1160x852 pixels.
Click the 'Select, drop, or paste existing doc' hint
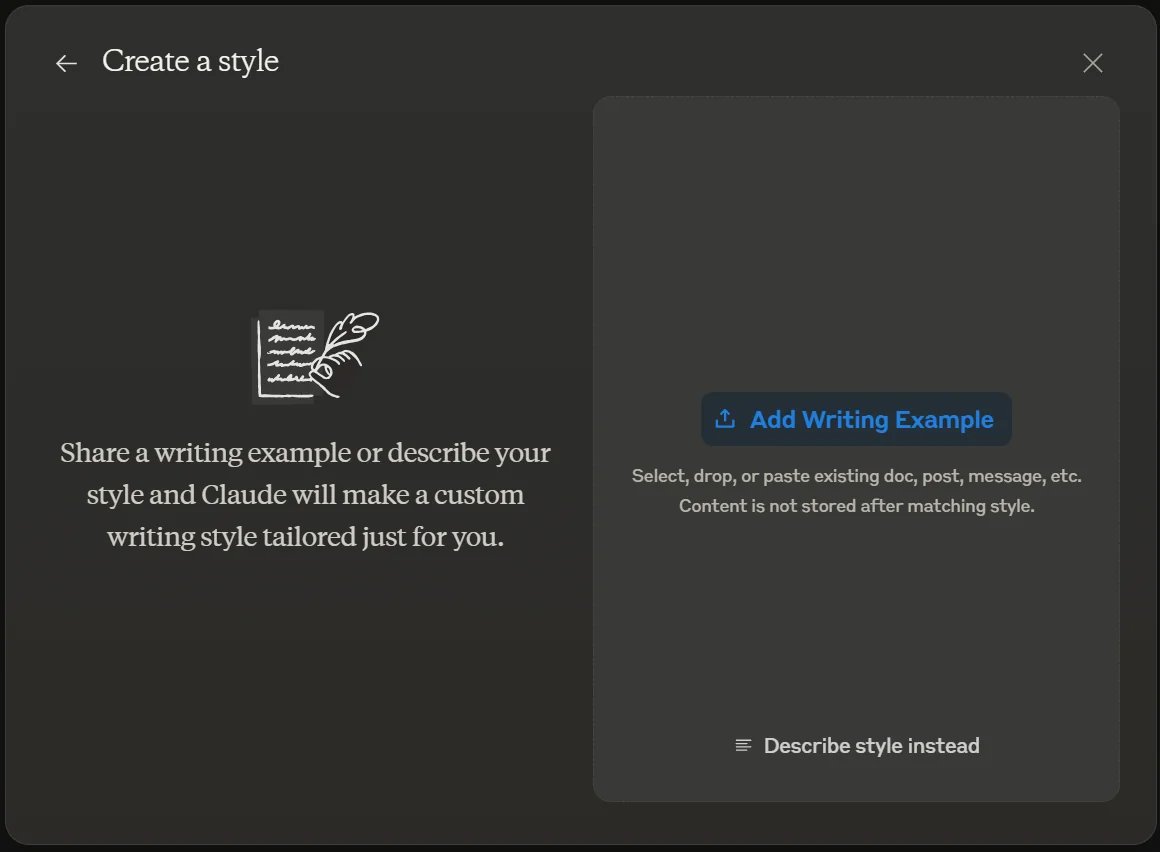[x=856, y=476]
